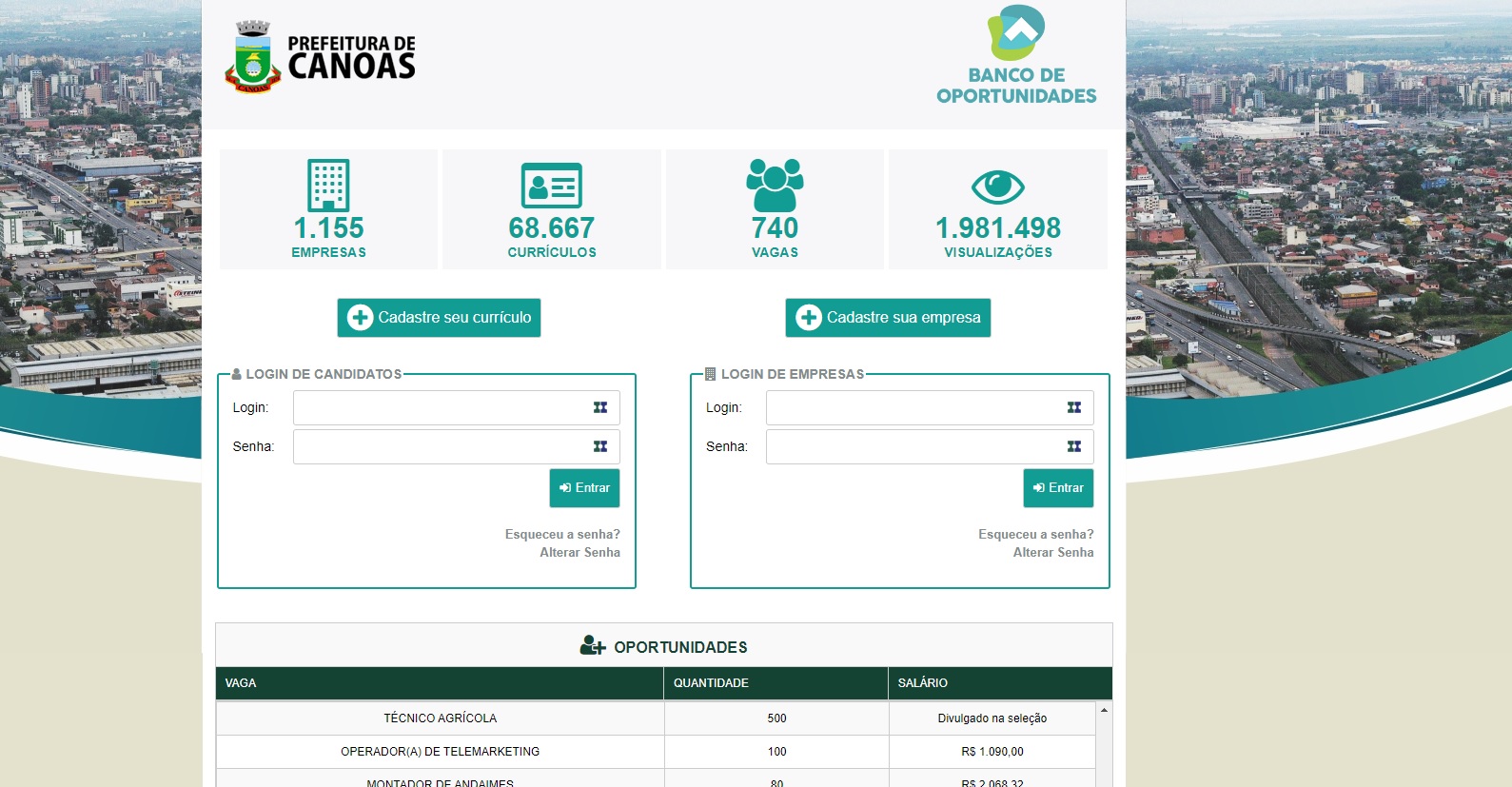This screenshot has width=1512, height=787.
Task: Focus the company Senha input field
Action: tap(930, 446)
